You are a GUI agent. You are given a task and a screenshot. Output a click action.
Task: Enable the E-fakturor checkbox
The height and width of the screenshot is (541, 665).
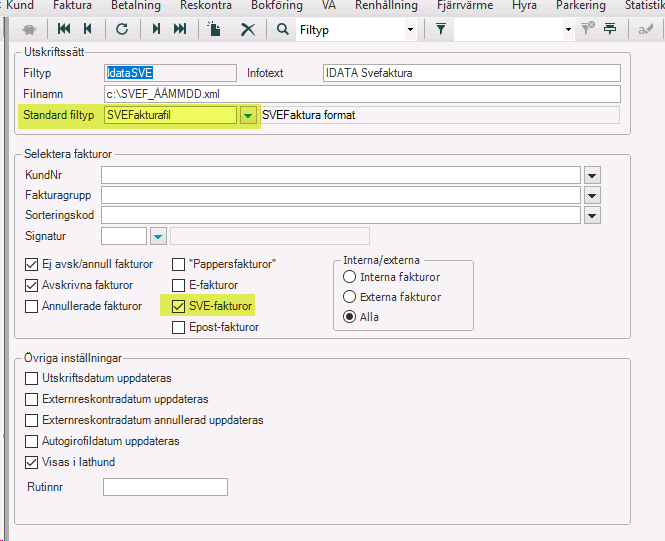179,285
